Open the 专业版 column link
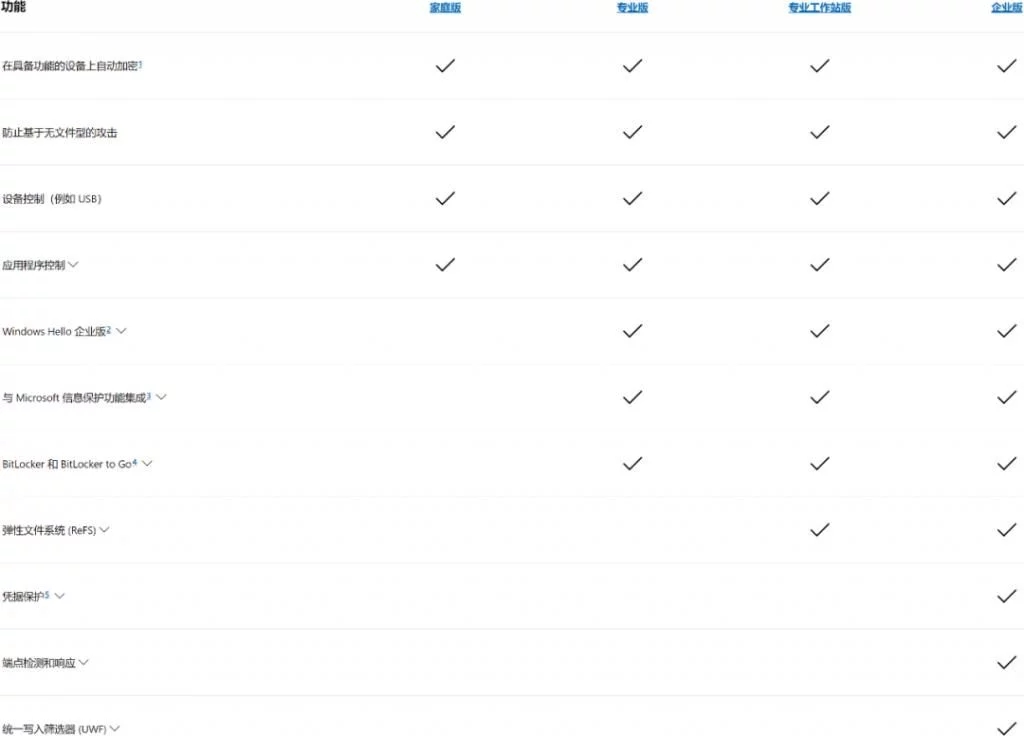 [x=632, y=8]
